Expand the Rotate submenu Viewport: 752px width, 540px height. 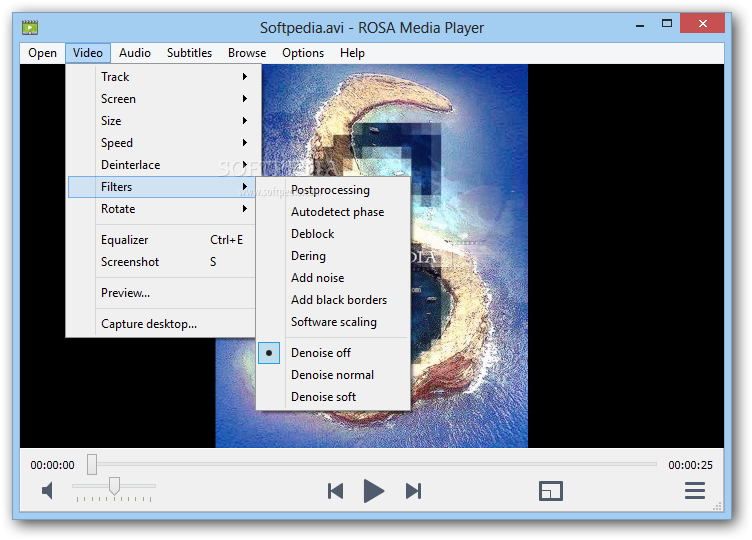[161, 209]
